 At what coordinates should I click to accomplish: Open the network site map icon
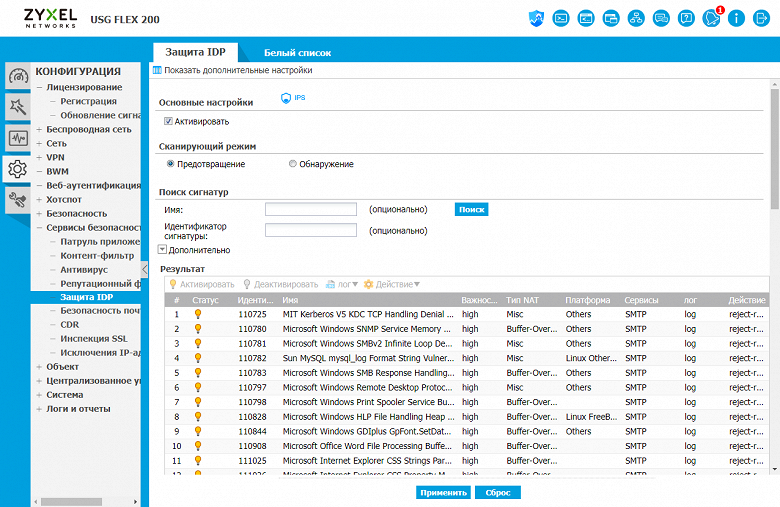tap(636, 18)
